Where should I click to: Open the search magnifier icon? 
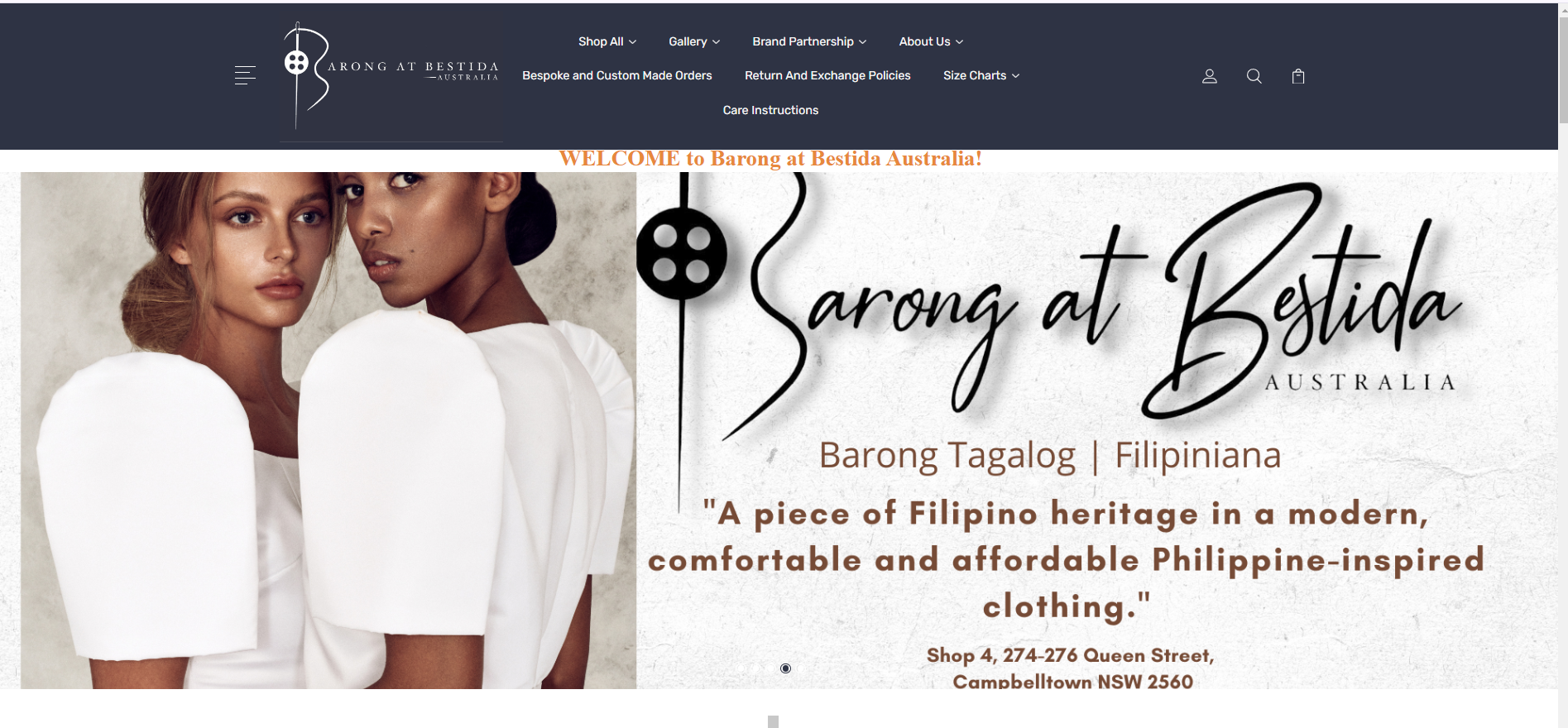tap(1254, 76)
